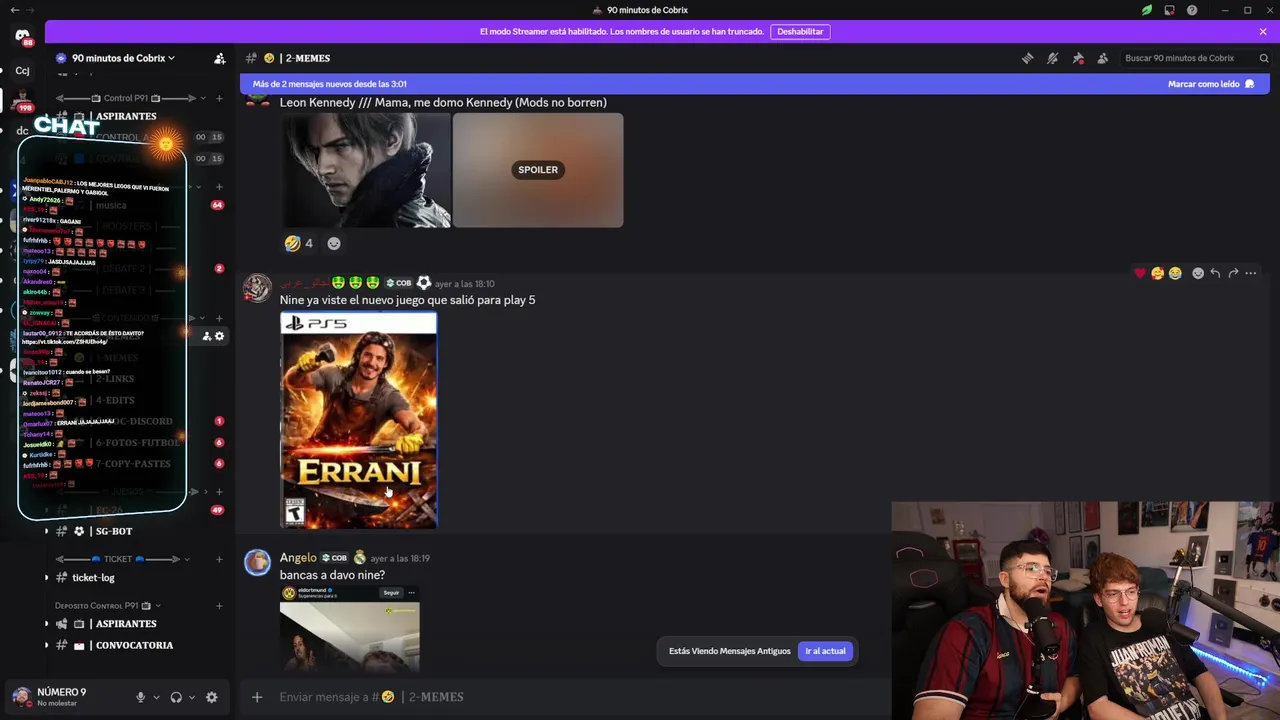Toggle microphone mute in user panel
Viewport: 1280px width, 720px height.
140,697
